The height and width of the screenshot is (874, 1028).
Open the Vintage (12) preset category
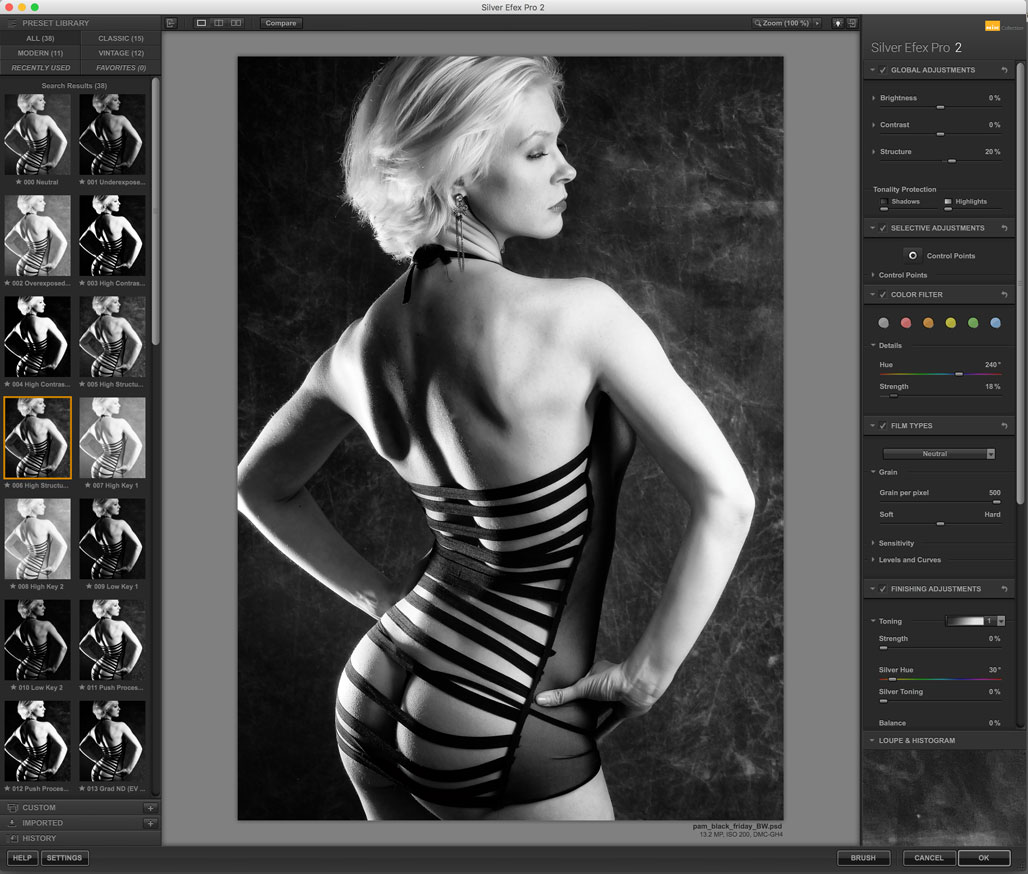120,53
